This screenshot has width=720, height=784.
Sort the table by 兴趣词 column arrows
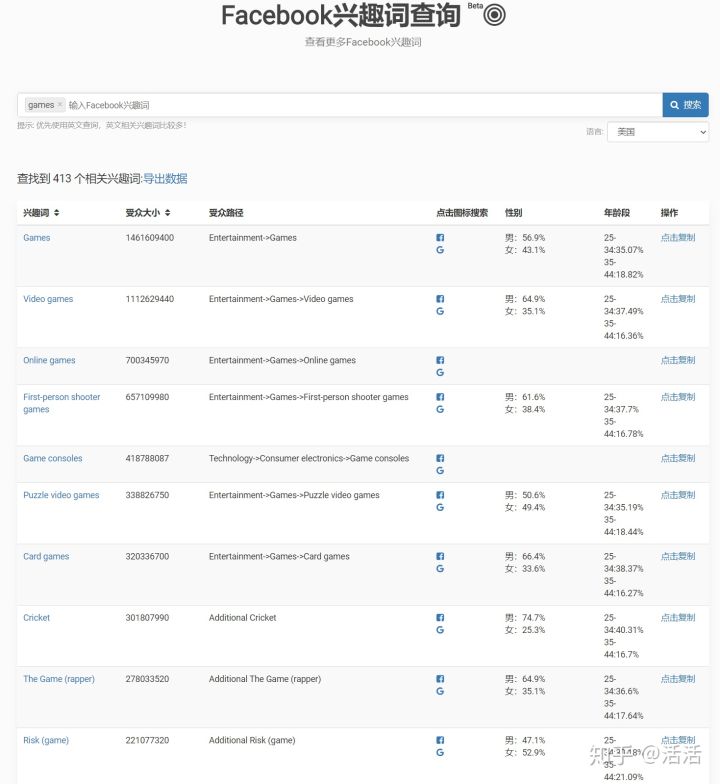coord(56,212)
